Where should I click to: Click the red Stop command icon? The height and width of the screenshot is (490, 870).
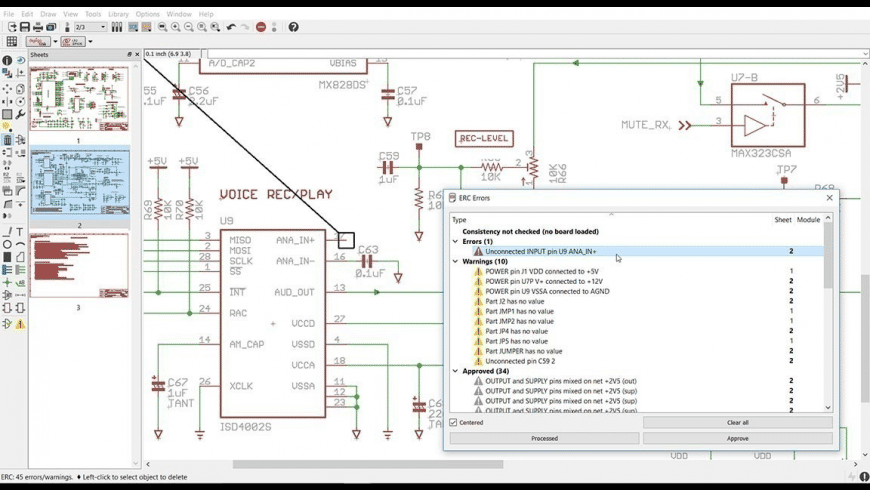tap(261, 27)
